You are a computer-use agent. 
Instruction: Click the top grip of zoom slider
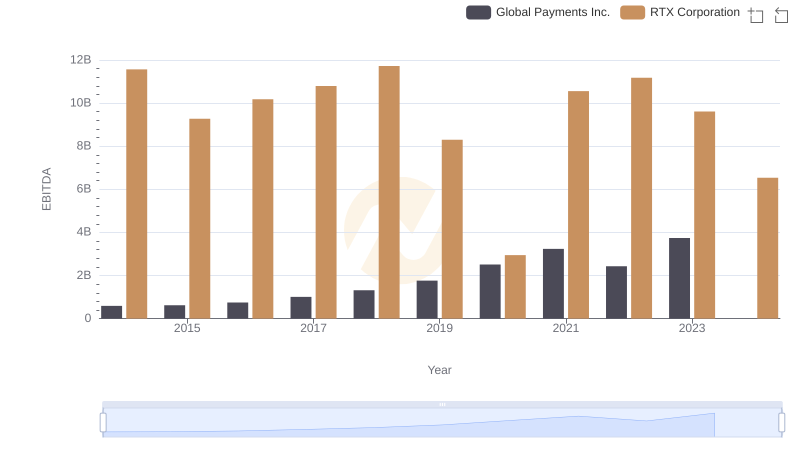click(442, 404)
